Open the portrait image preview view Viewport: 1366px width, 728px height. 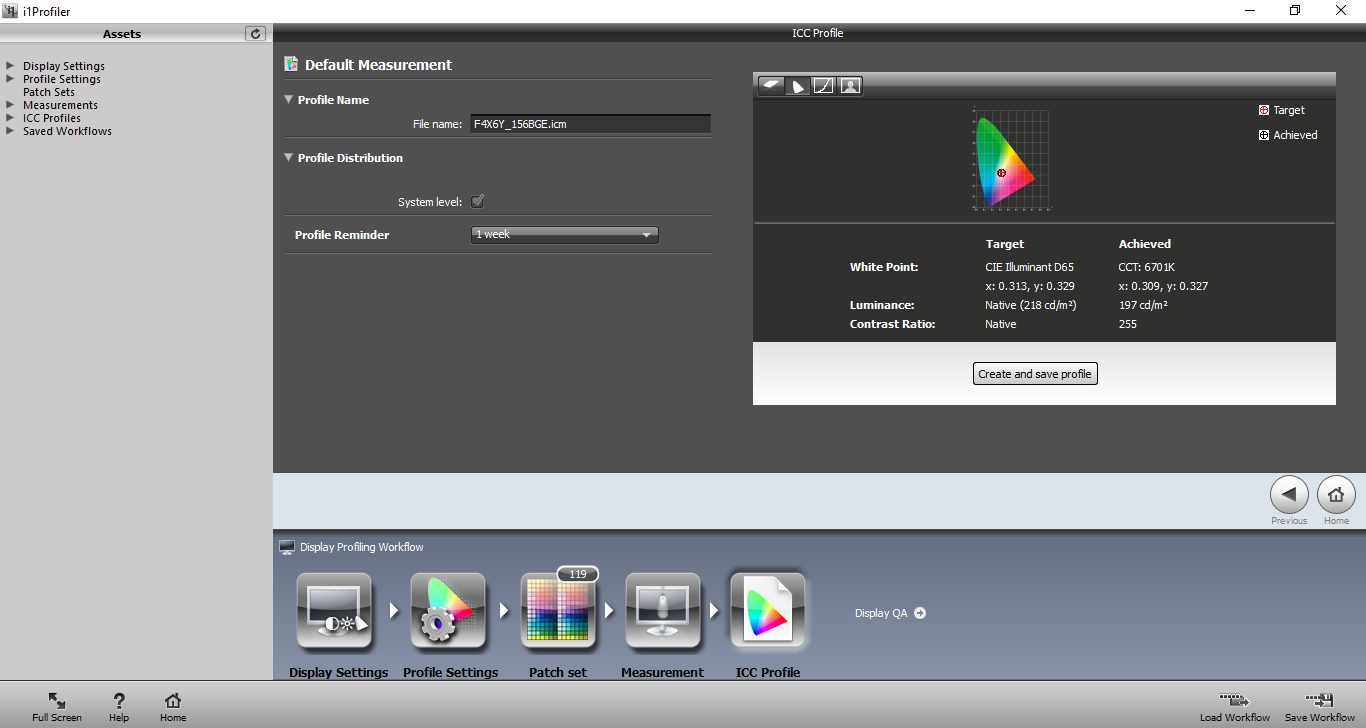coord(850,86)
